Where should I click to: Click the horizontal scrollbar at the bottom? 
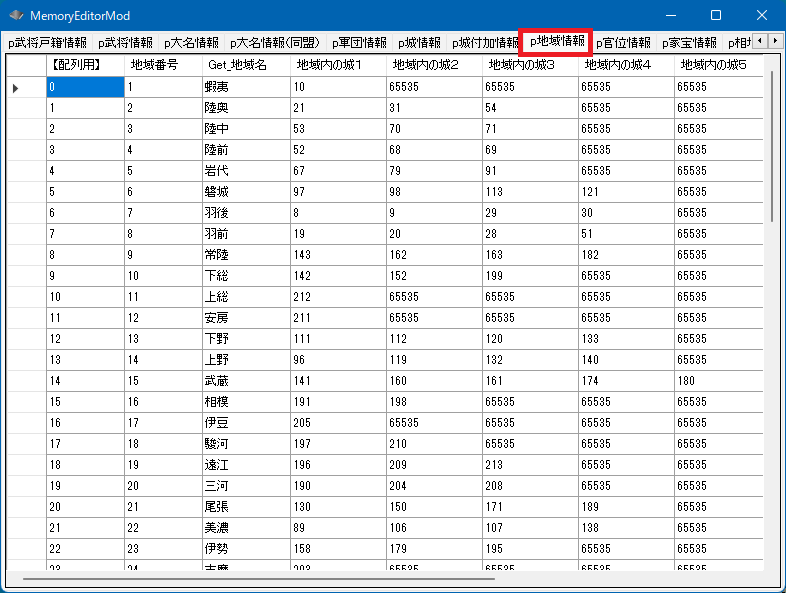(258, 578)
